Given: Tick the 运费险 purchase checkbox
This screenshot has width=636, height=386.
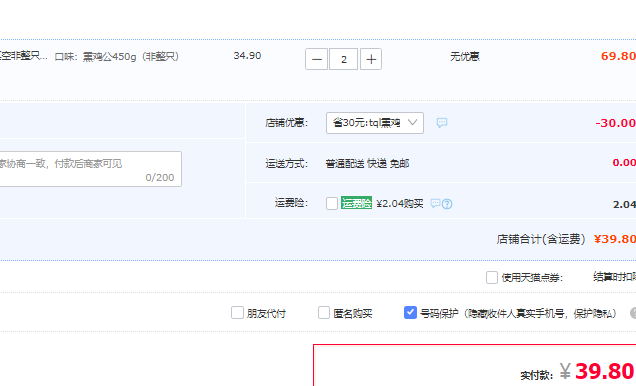Looking at the screenshot, I should [332, 203].
